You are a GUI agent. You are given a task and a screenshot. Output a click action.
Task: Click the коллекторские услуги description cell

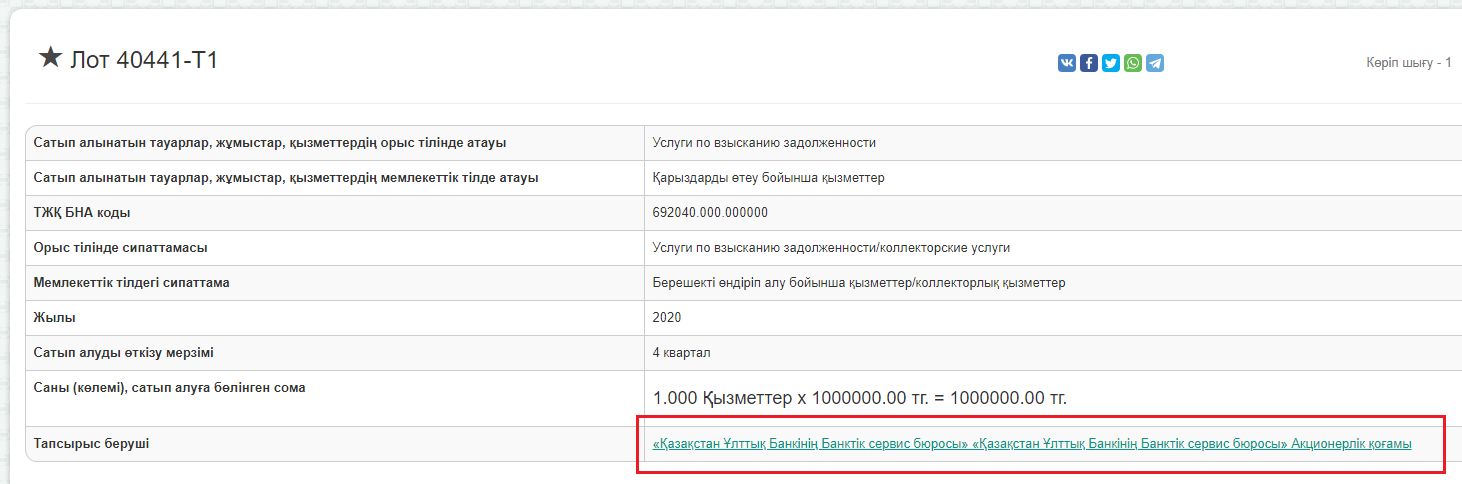click(x=838, y=248)
